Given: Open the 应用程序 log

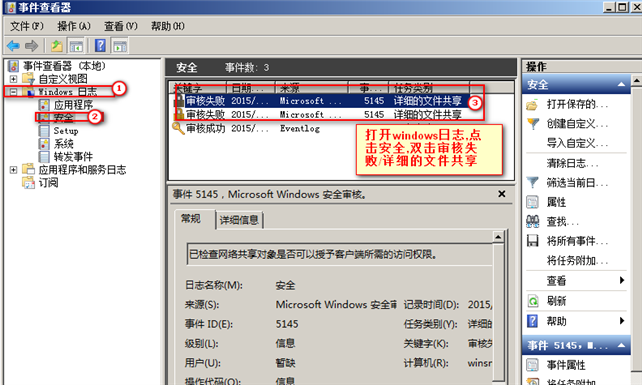Looking at the screenshot, I should pos(73,105).
